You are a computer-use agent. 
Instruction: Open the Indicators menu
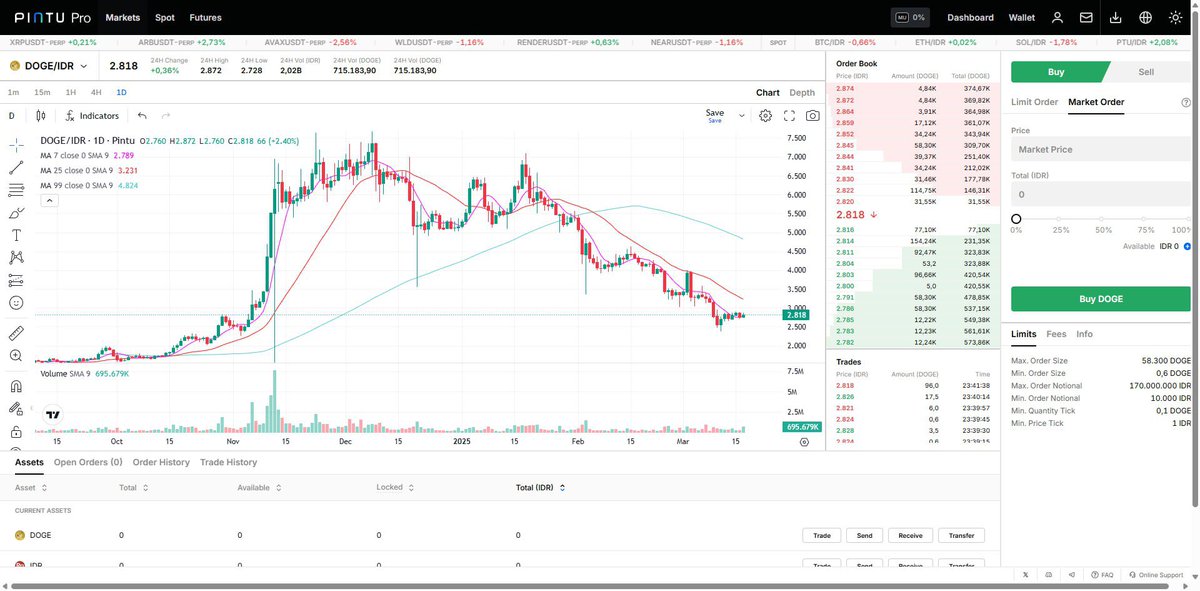click(x=92, y=116)
